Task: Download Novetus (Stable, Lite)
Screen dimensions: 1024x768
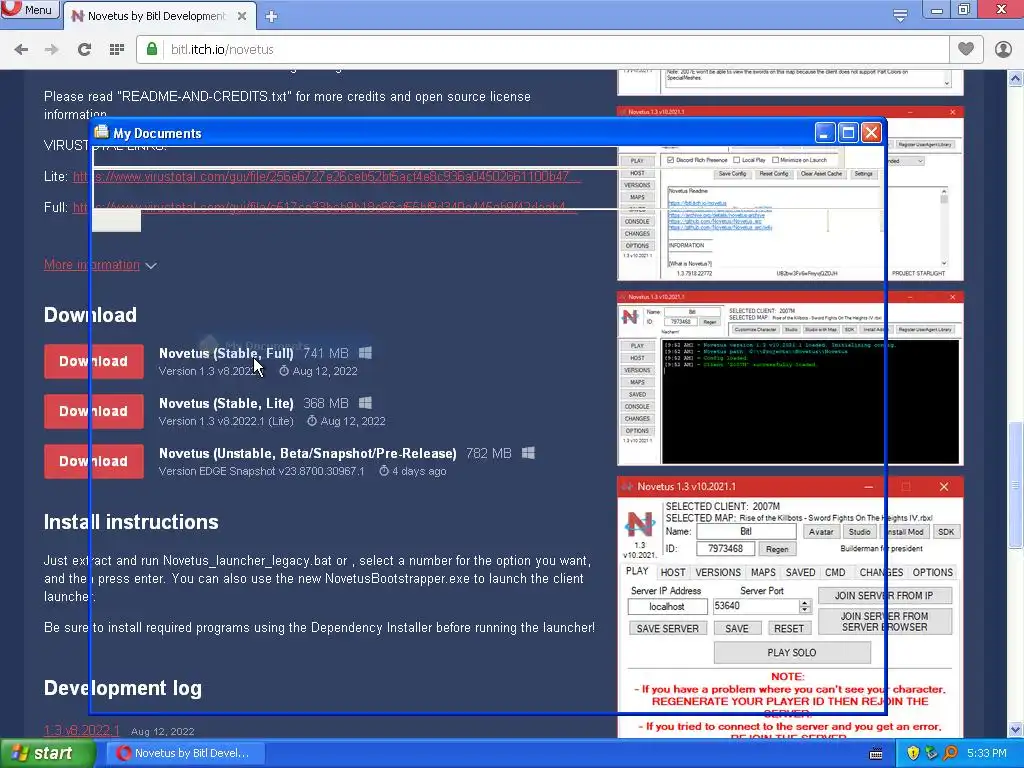Action: pos(94,411)
